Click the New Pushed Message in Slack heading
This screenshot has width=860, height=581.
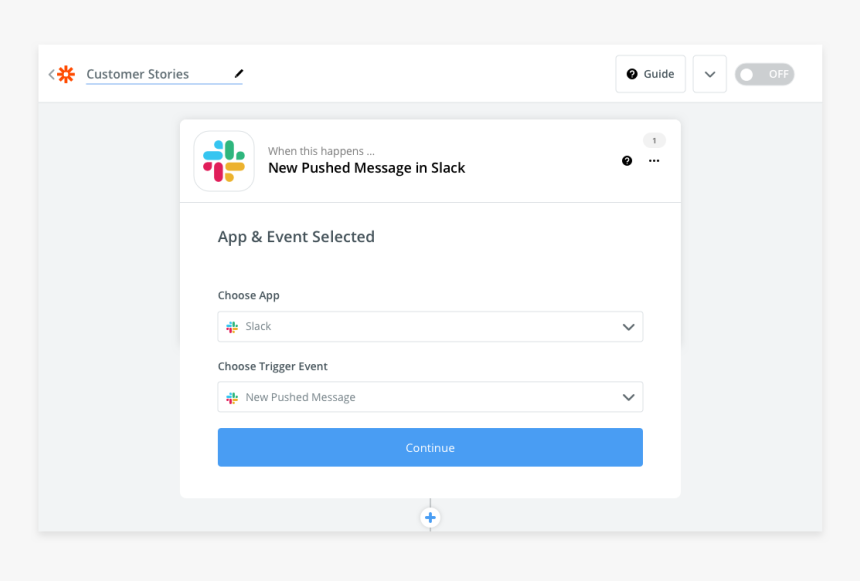366,168
